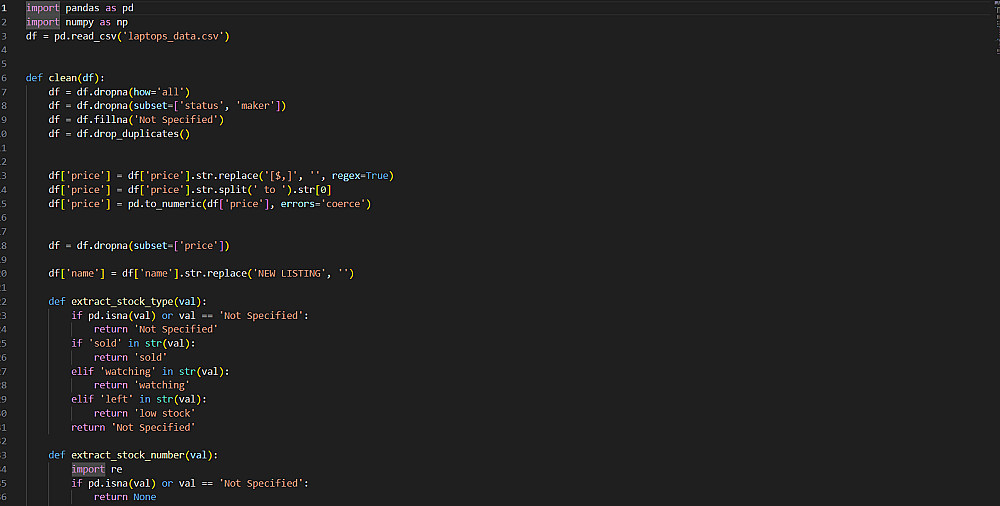Image resolution: width=1000 pixels, height=506 pixels.
Task: Click the 'import re' statement
Action: point(97,469)
